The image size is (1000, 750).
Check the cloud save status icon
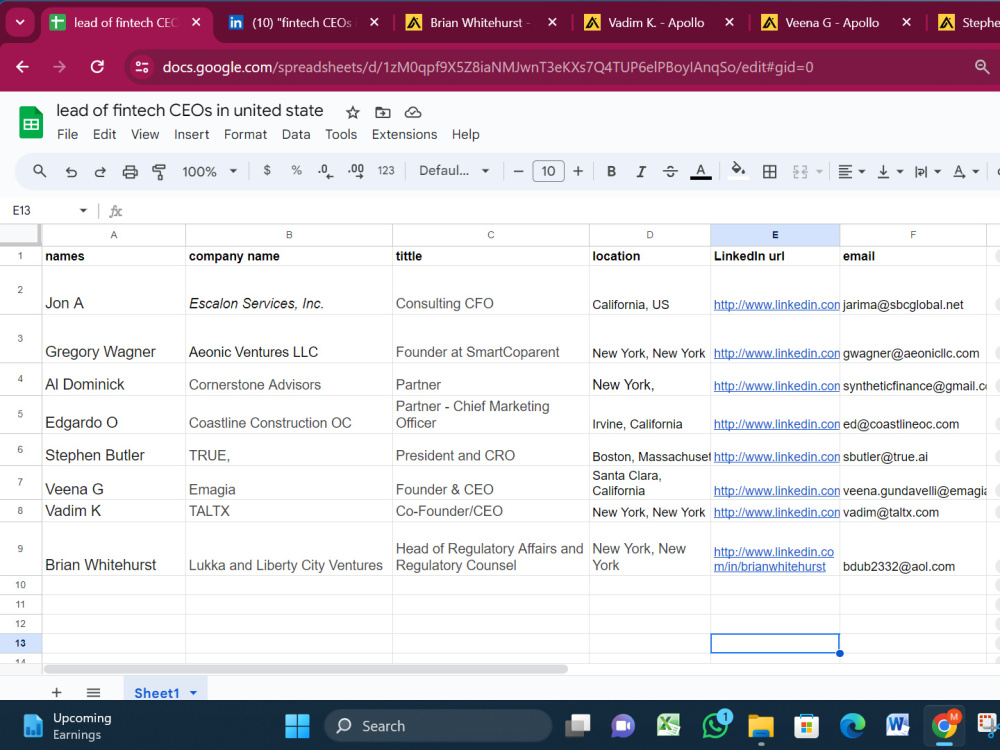pyautogui.click(x=413, y=113)
